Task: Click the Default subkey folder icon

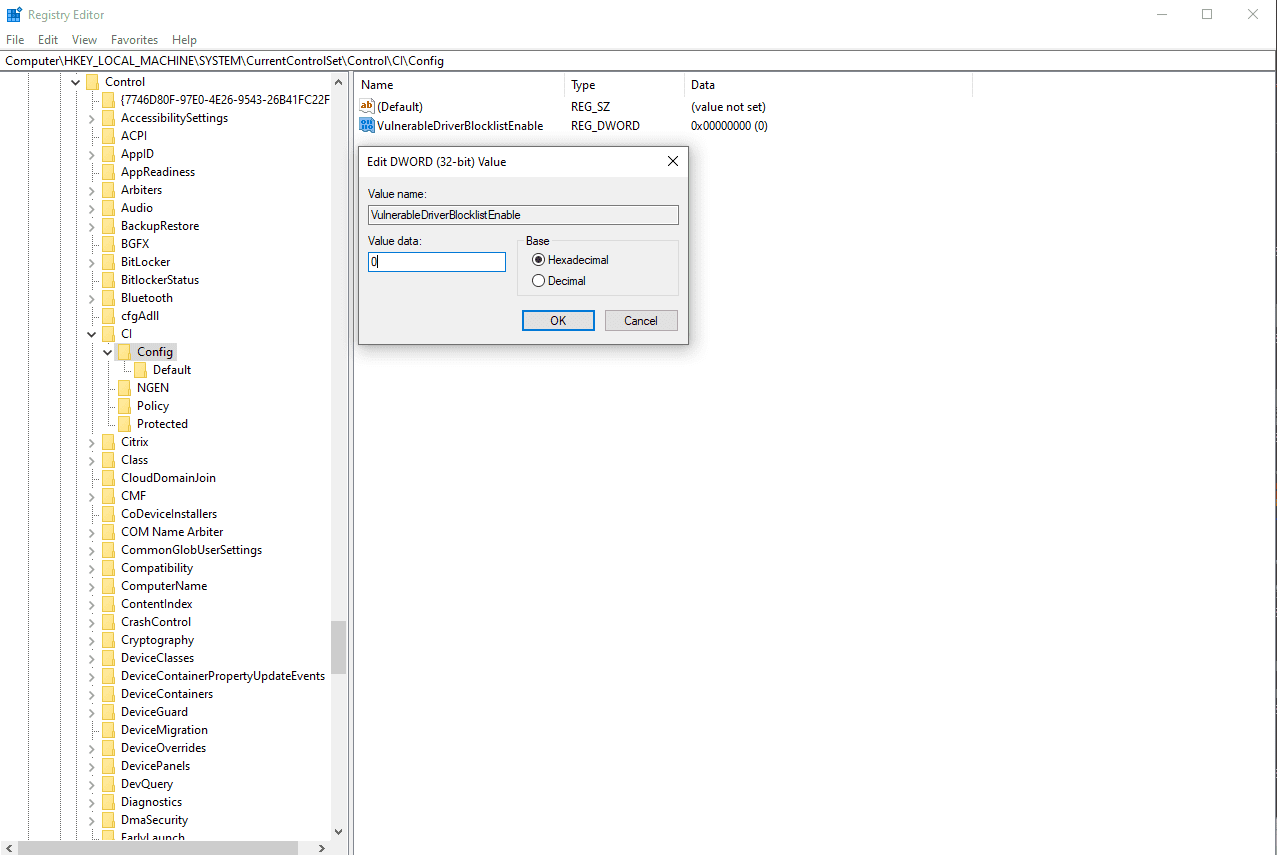Action: tap(140, 370)
